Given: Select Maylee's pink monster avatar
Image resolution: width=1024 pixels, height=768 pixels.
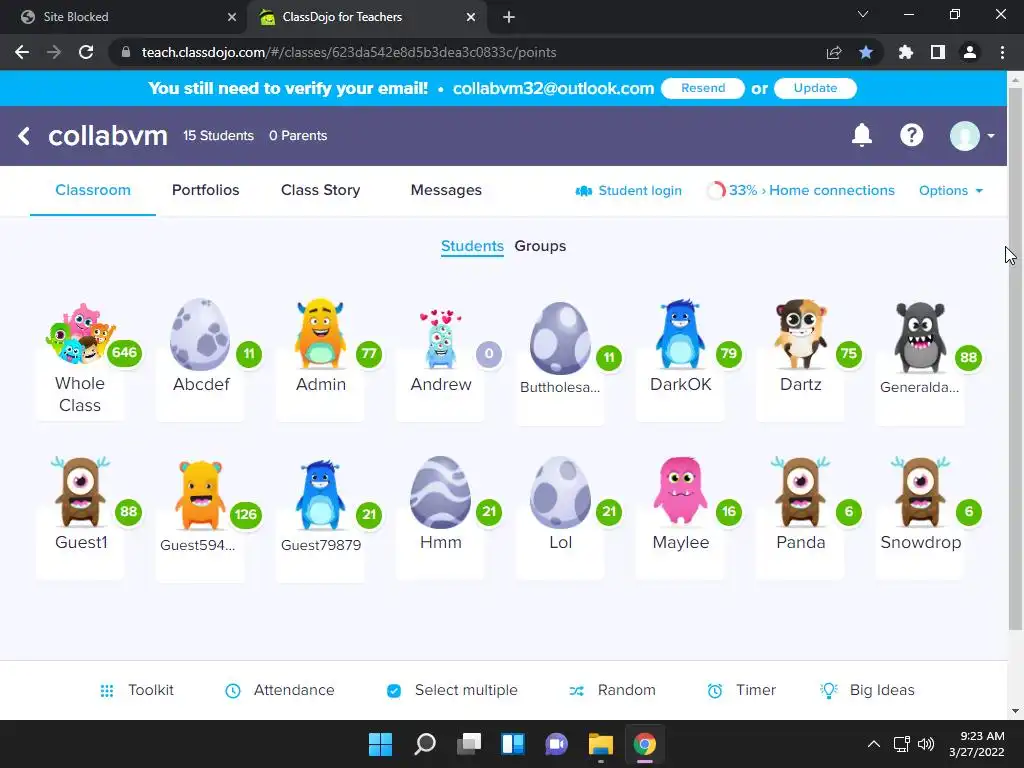Looking at the screenshot, I should tap(680, 491).
